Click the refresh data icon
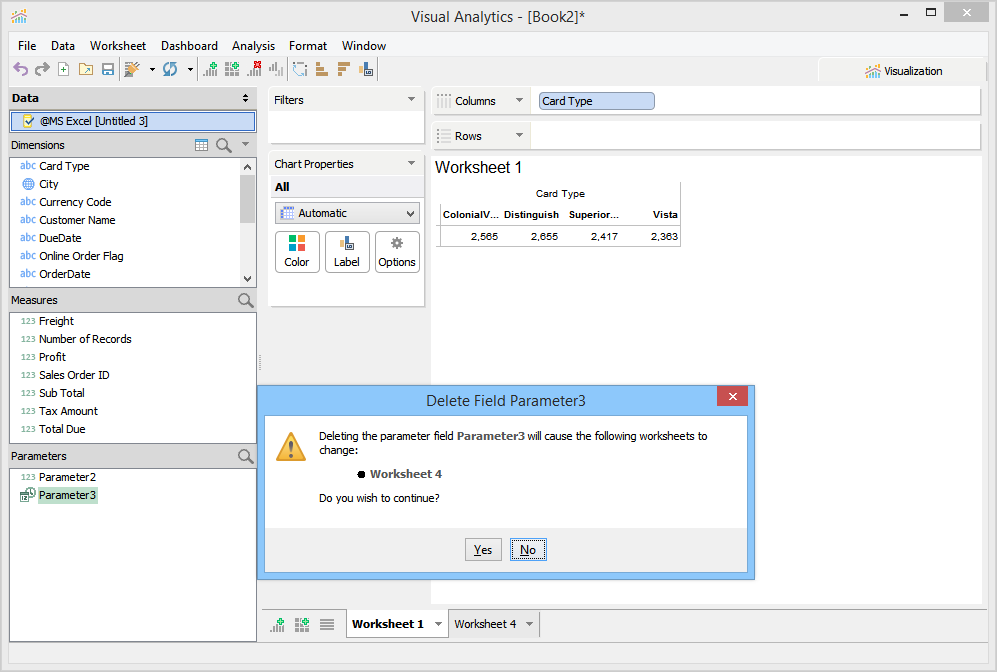997x672 pixels. pos(170,69)
